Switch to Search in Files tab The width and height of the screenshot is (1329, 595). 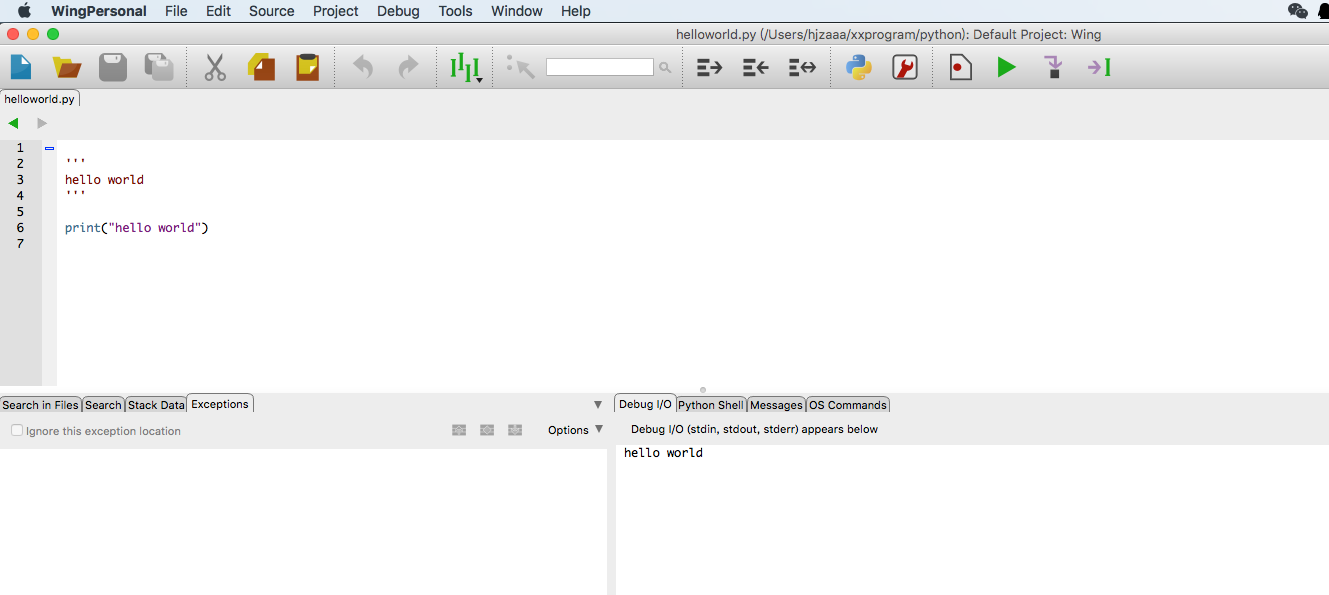(40, 405)
